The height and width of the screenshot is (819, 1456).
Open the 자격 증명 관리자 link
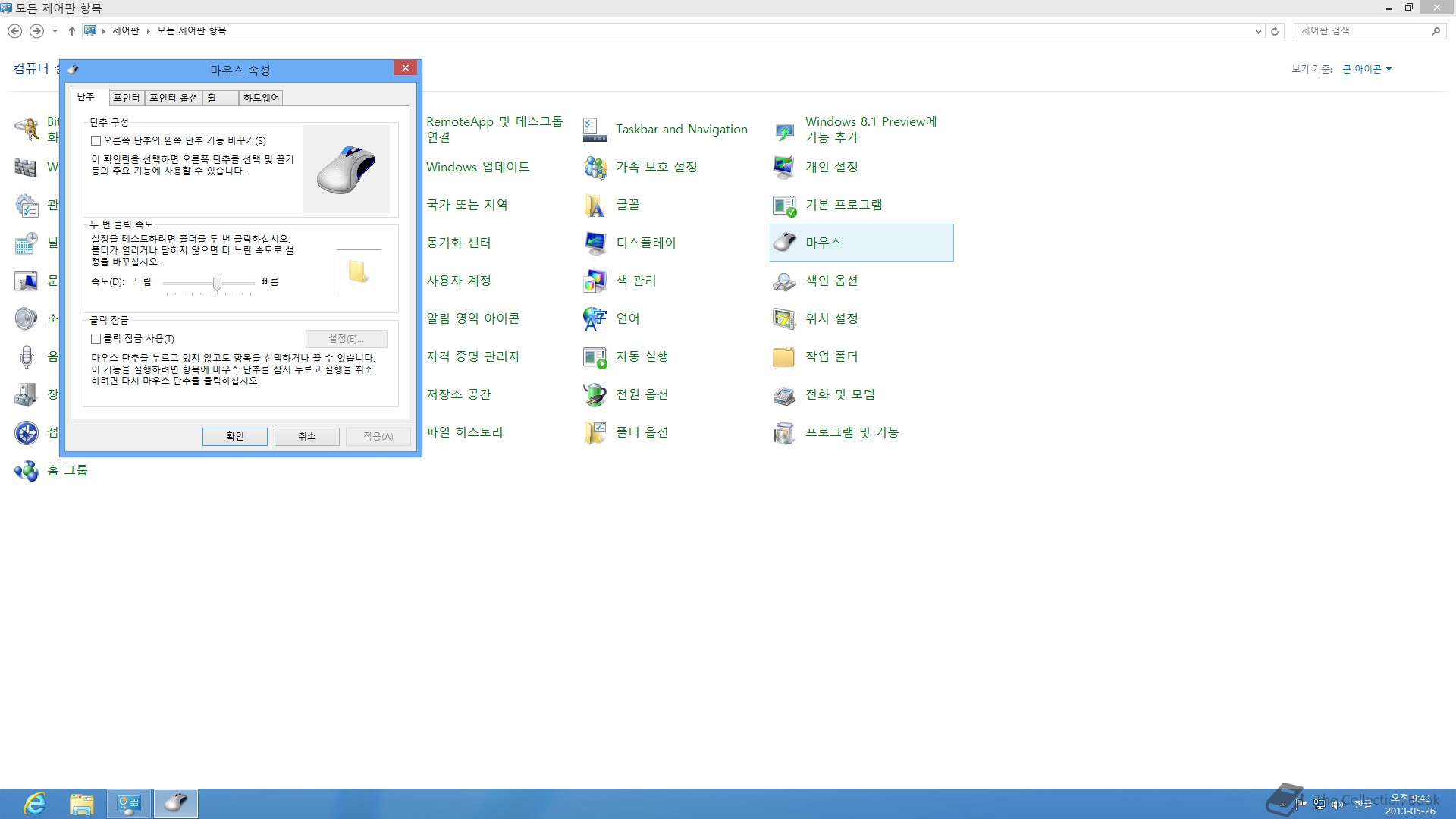473,356
